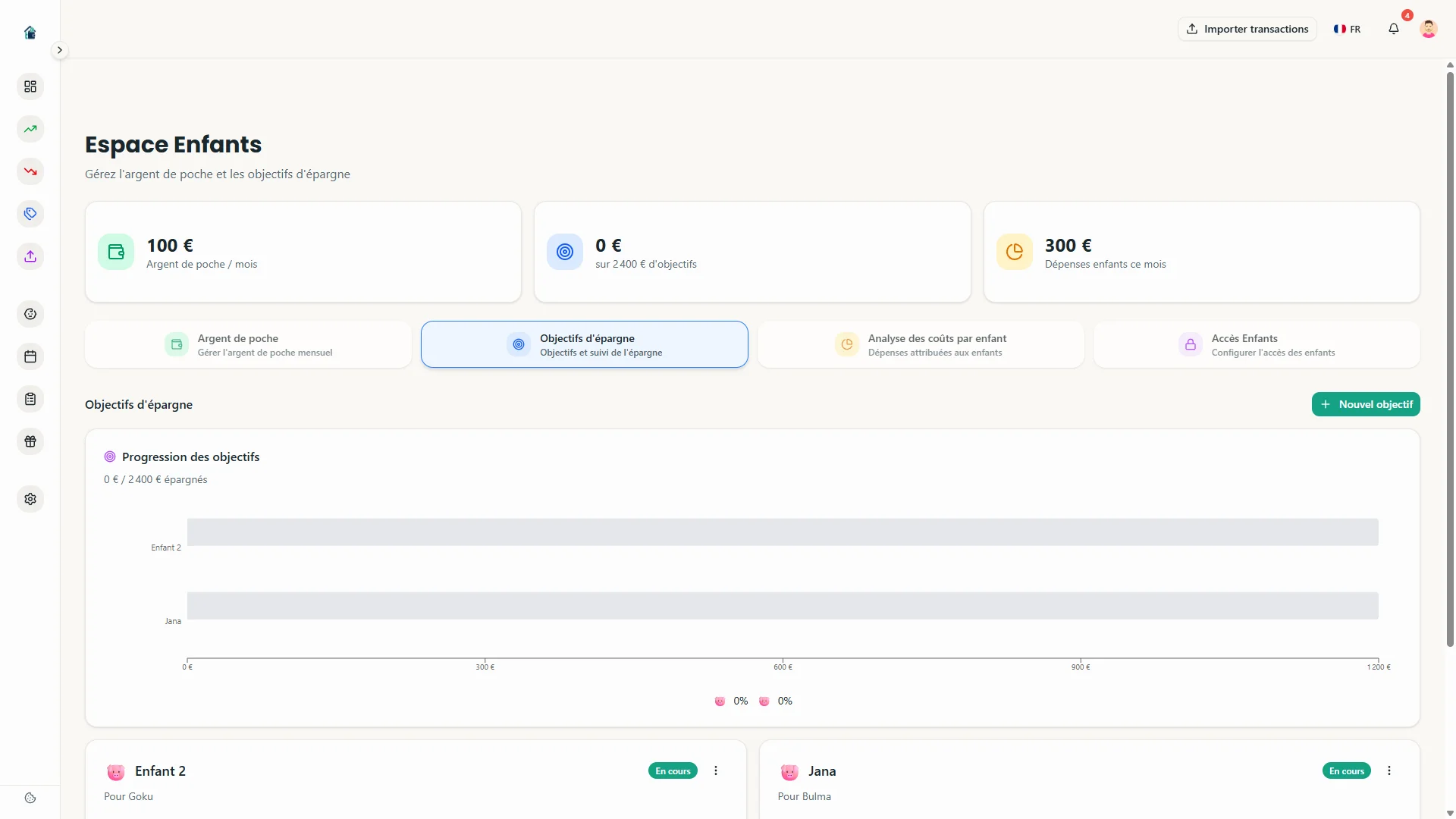
Task: Switch to the Argent de poche tab
Action: pyautogui.click(x=248, y=344)
